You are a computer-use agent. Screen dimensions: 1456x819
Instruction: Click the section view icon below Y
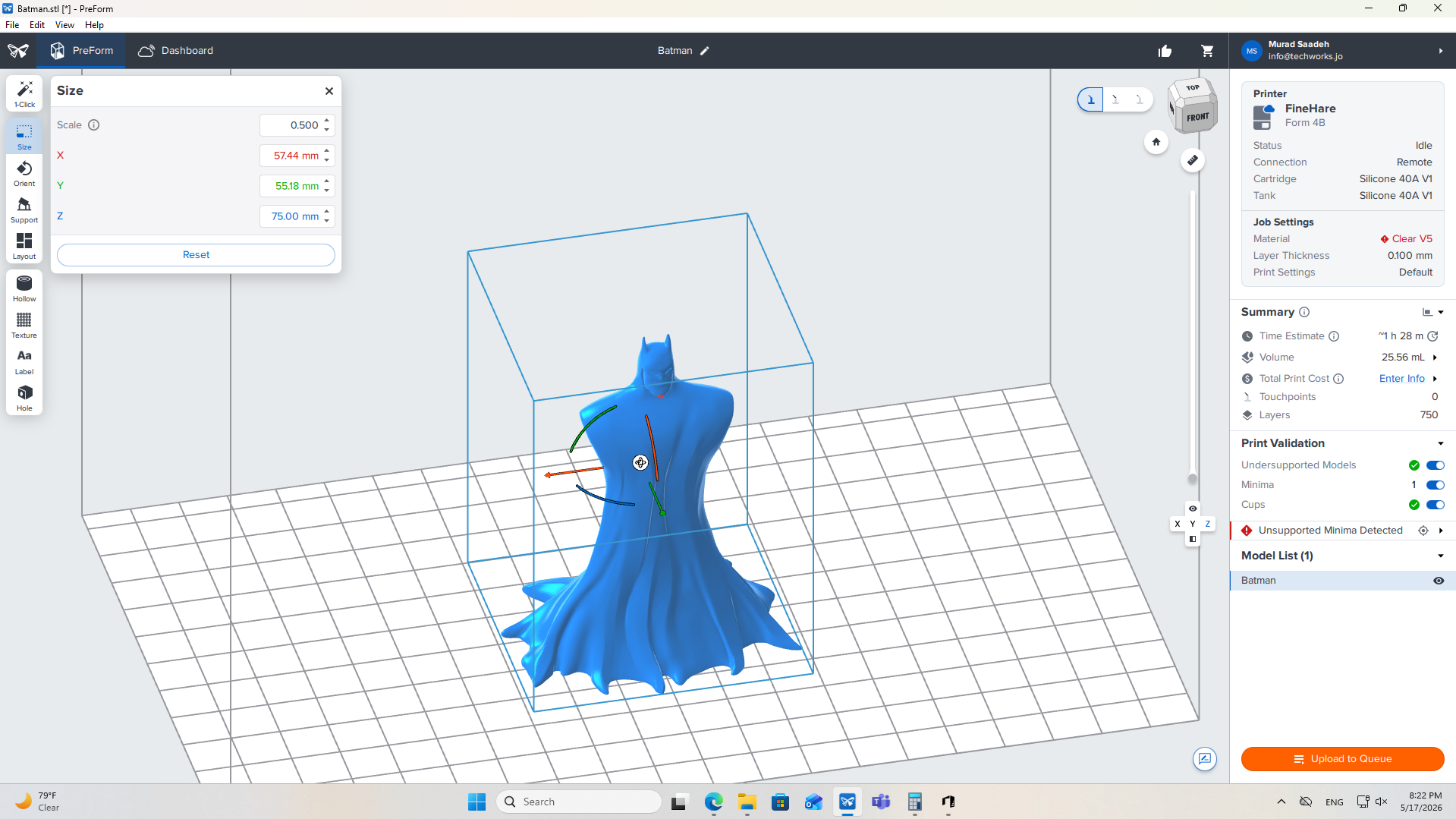click(x=1193, y=539)
